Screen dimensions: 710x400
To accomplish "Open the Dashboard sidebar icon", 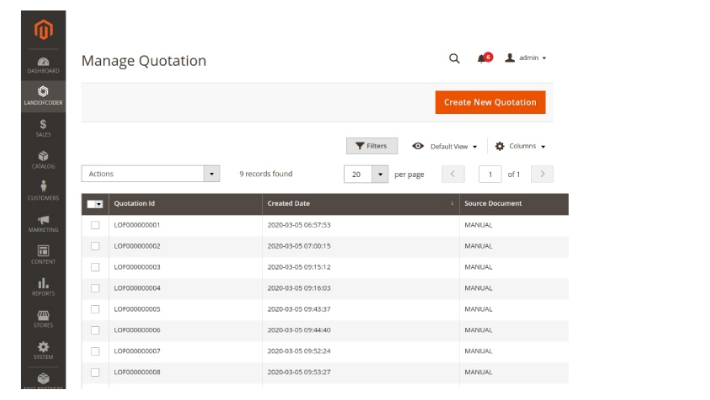I will click(43, 64).
